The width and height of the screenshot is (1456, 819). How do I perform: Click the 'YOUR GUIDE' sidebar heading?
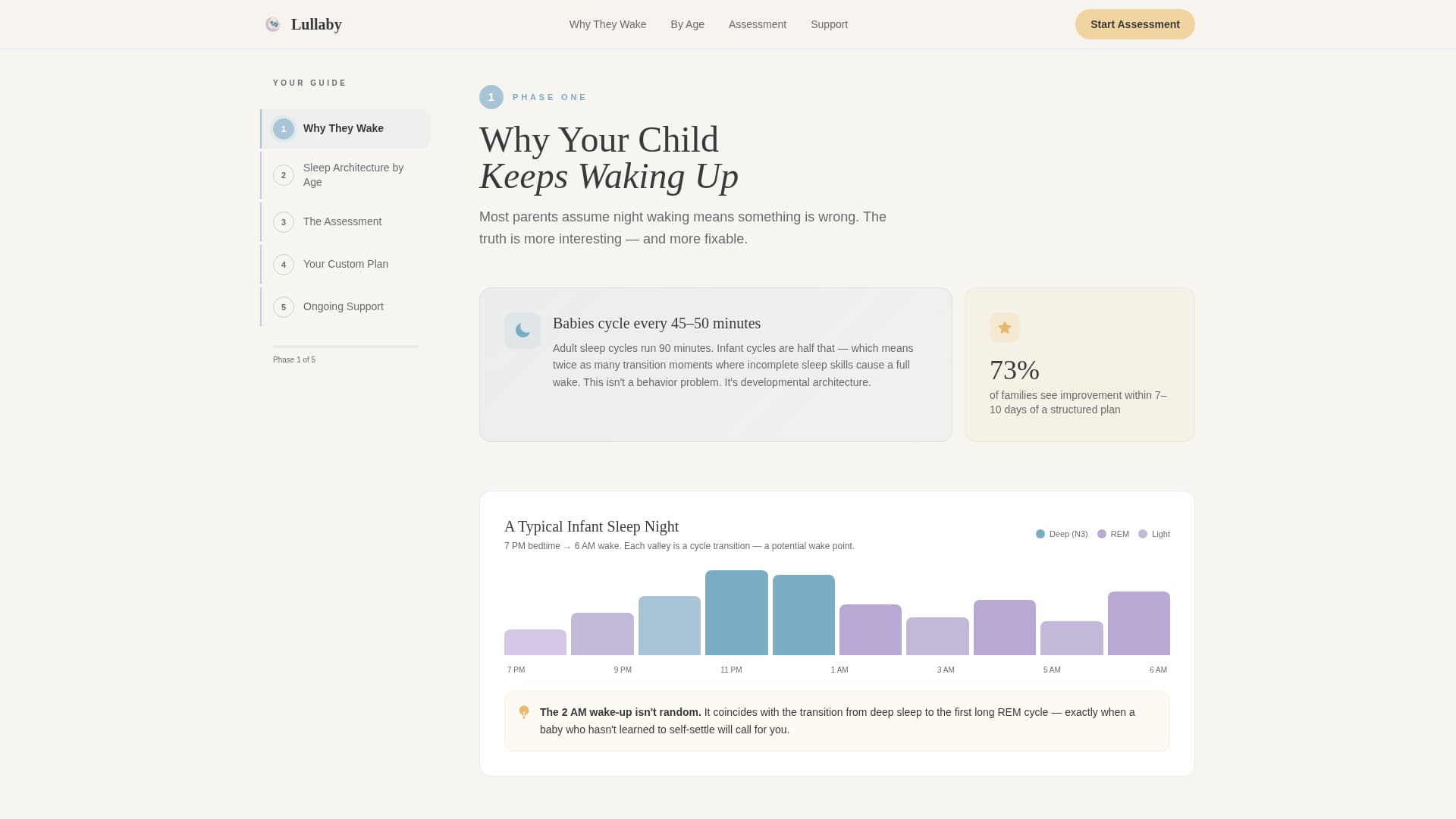[309, 83]
